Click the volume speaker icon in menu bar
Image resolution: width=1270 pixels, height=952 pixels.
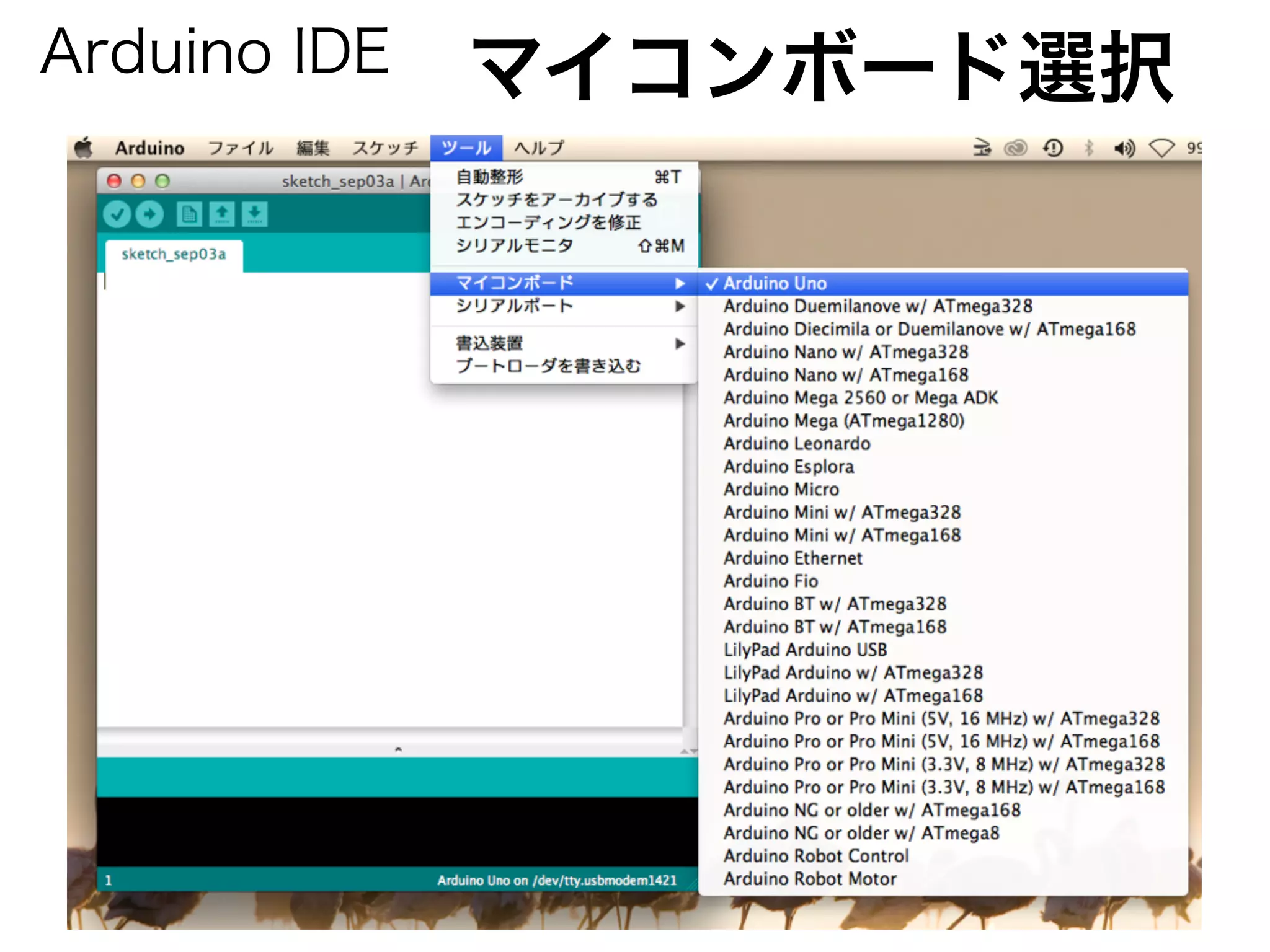pos(1124,148)
